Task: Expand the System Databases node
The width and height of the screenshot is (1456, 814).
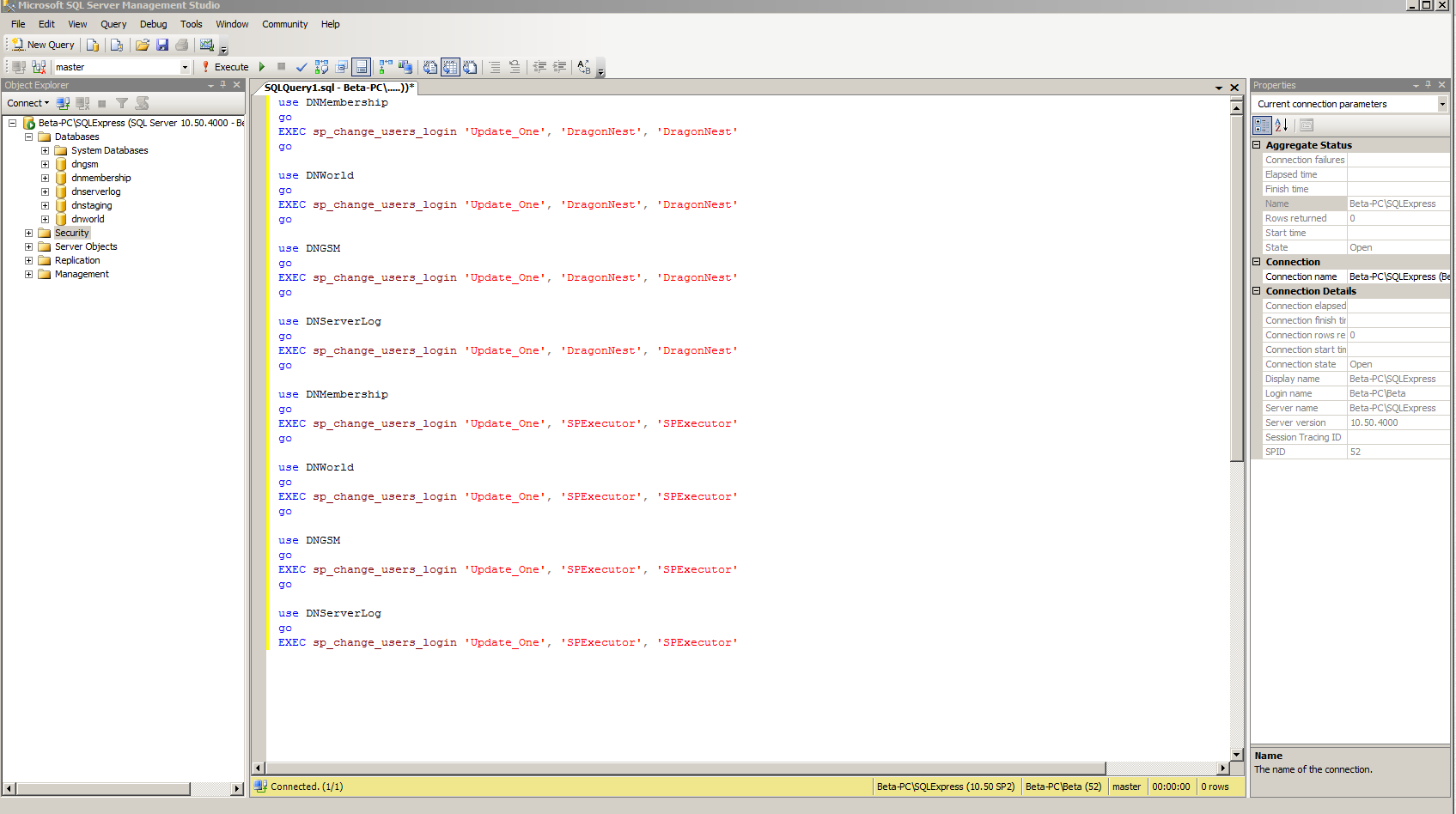Action: [x=45, y=150]
